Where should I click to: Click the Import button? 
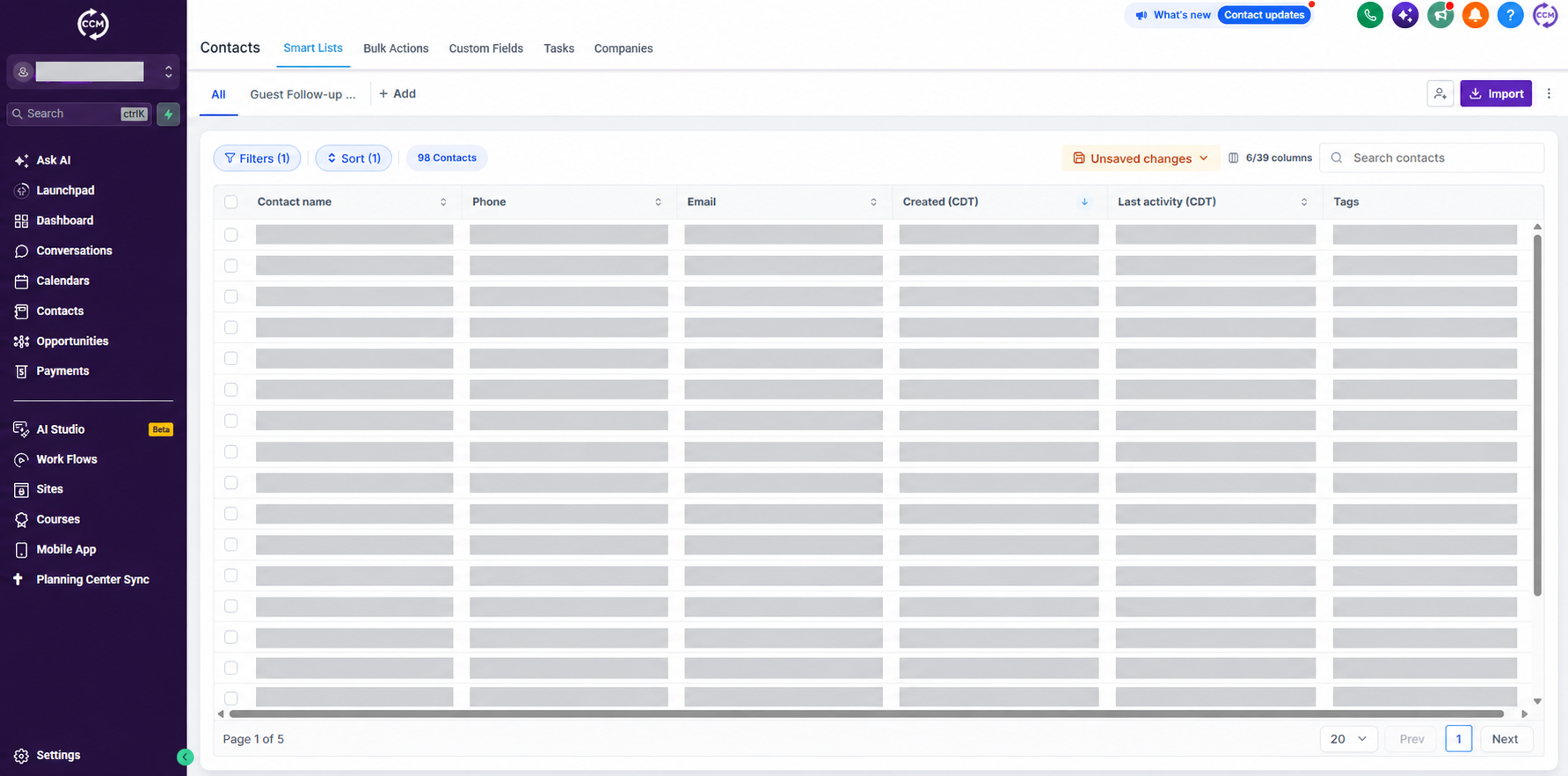(x=1496, y=93)
